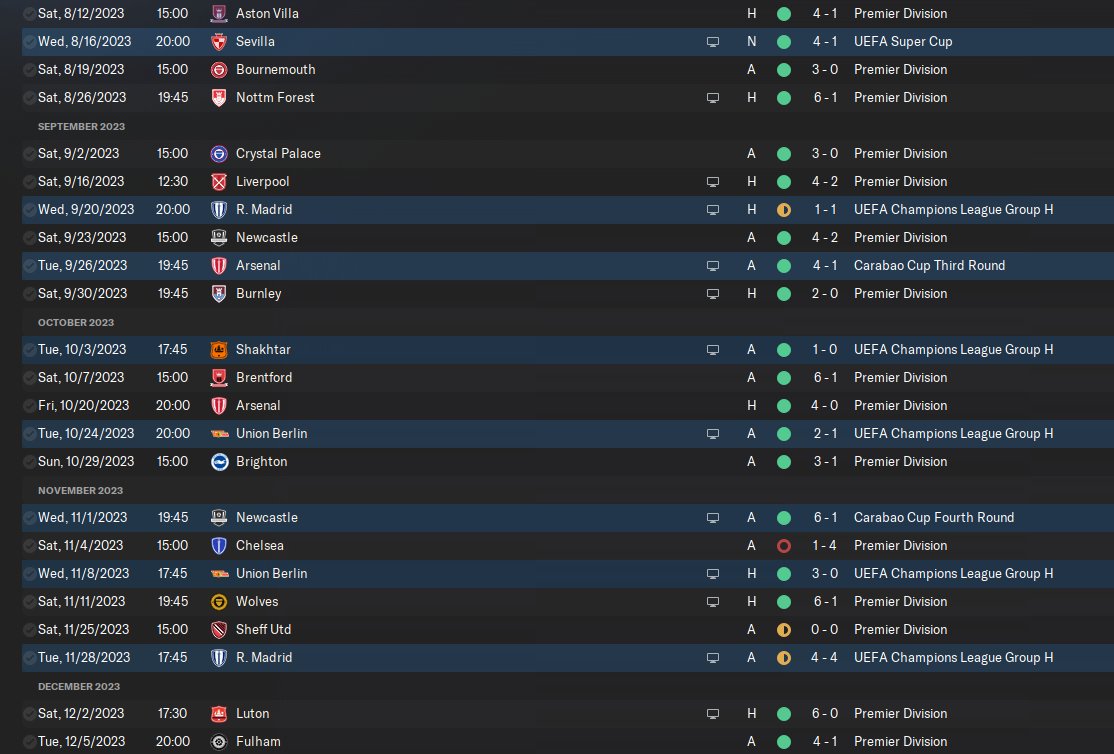This screenshot has height=754, width=1114.
Task: Select the Burnley fixture row date
Action: coord(82,293)
